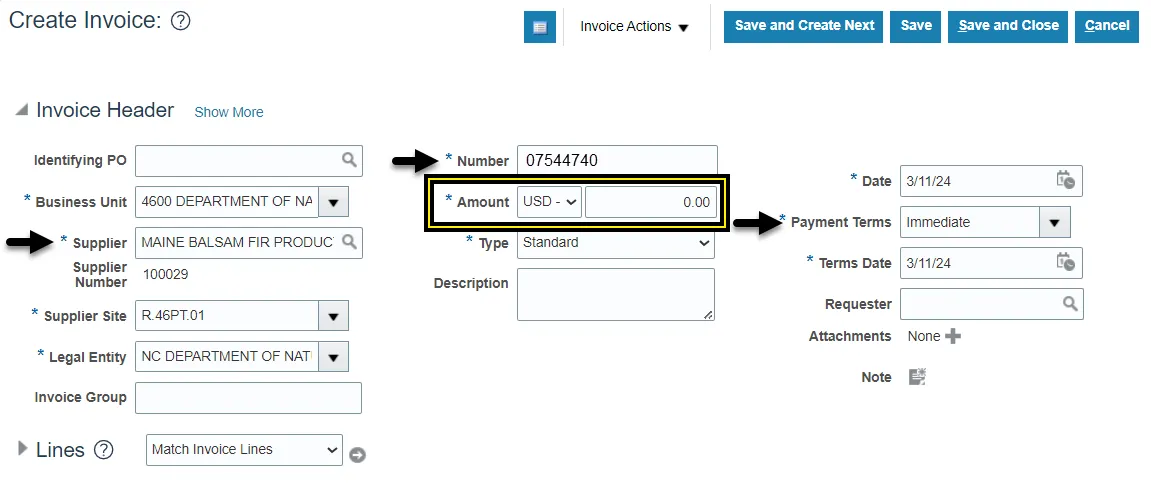Open the invoice Date calendar picker

pos(1066,180)
